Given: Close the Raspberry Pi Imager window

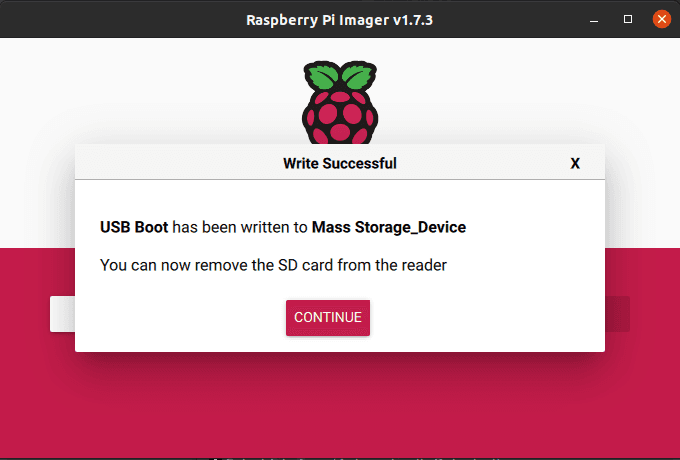Looking at the screenshot, I should 661,19.
